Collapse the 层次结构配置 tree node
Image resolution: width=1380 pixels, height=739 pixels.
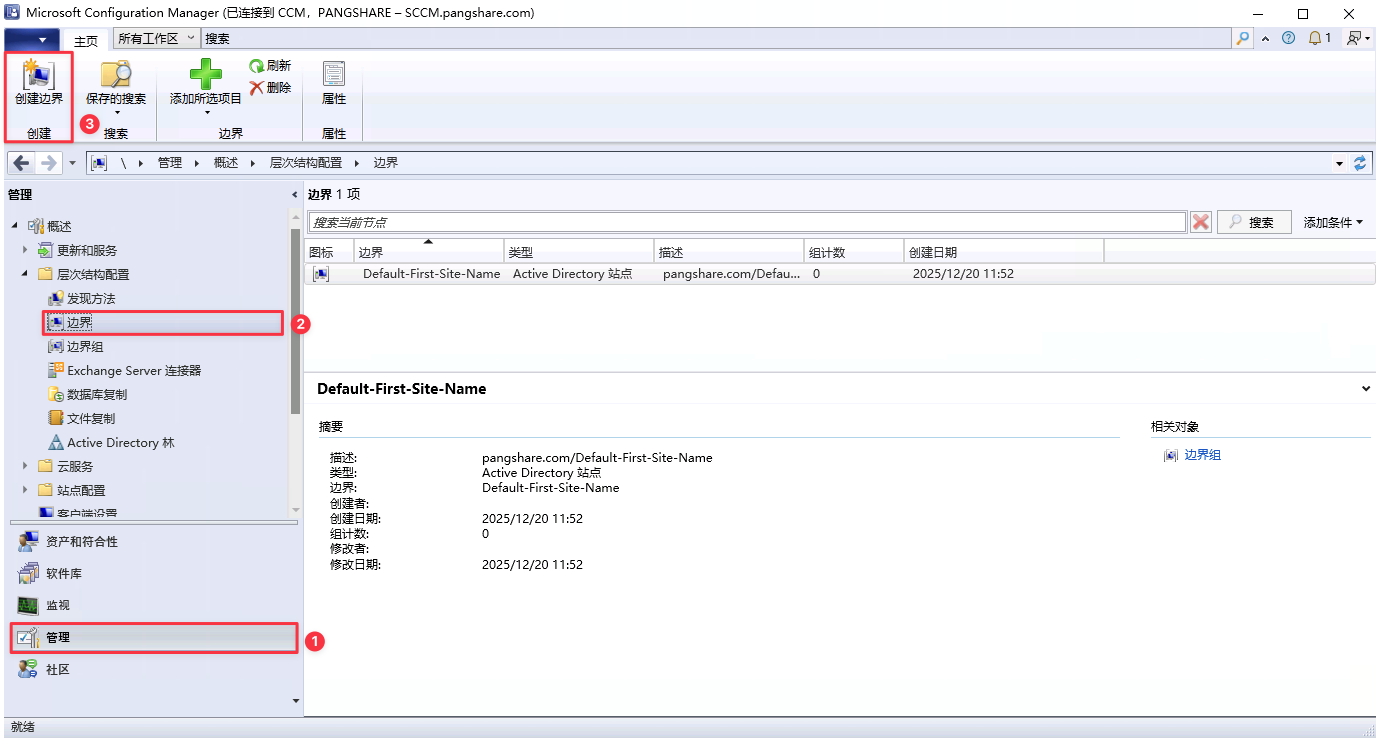pos(25,275)
